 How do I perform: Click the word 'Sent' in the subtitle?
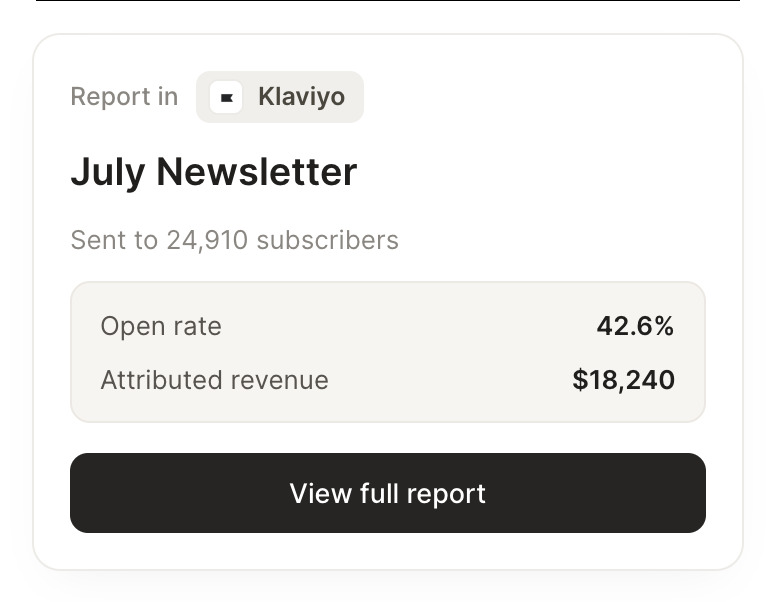[x=97, y=240]
